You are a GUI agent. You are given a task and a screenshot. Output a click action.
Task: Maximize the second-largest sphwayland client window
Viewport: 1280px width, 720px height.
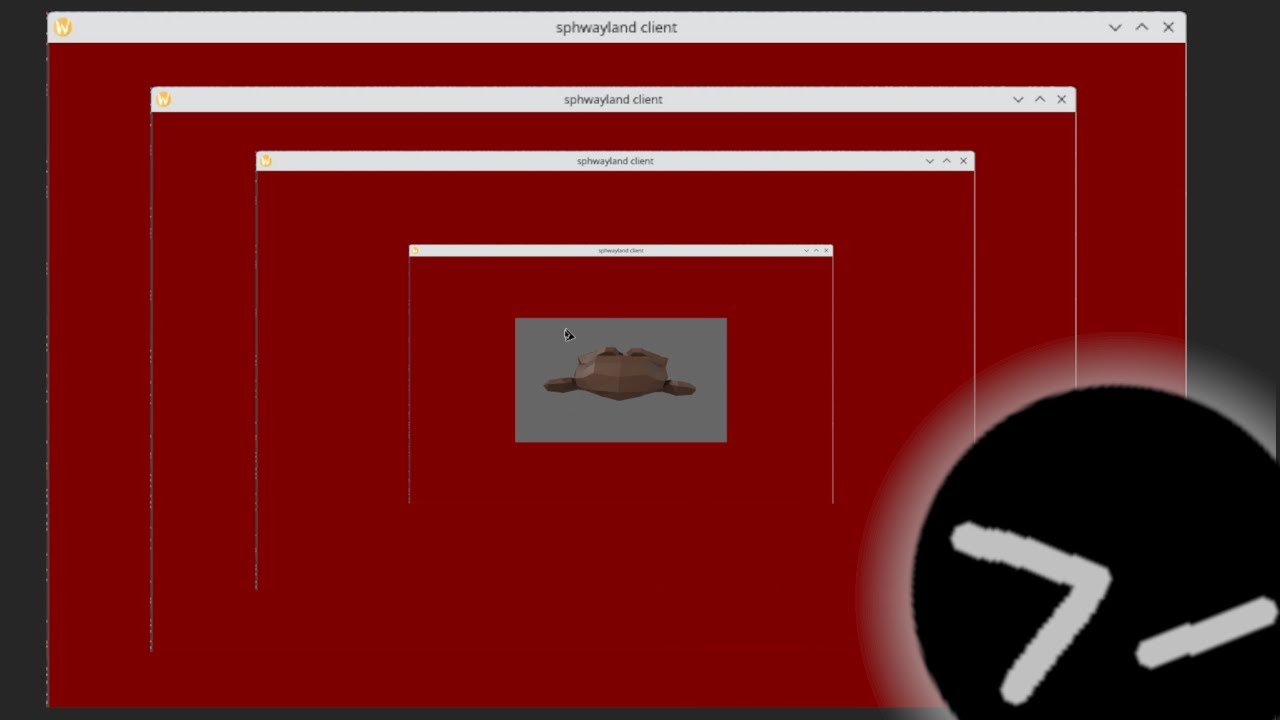pyautogui.click(x=1040, y=99)
